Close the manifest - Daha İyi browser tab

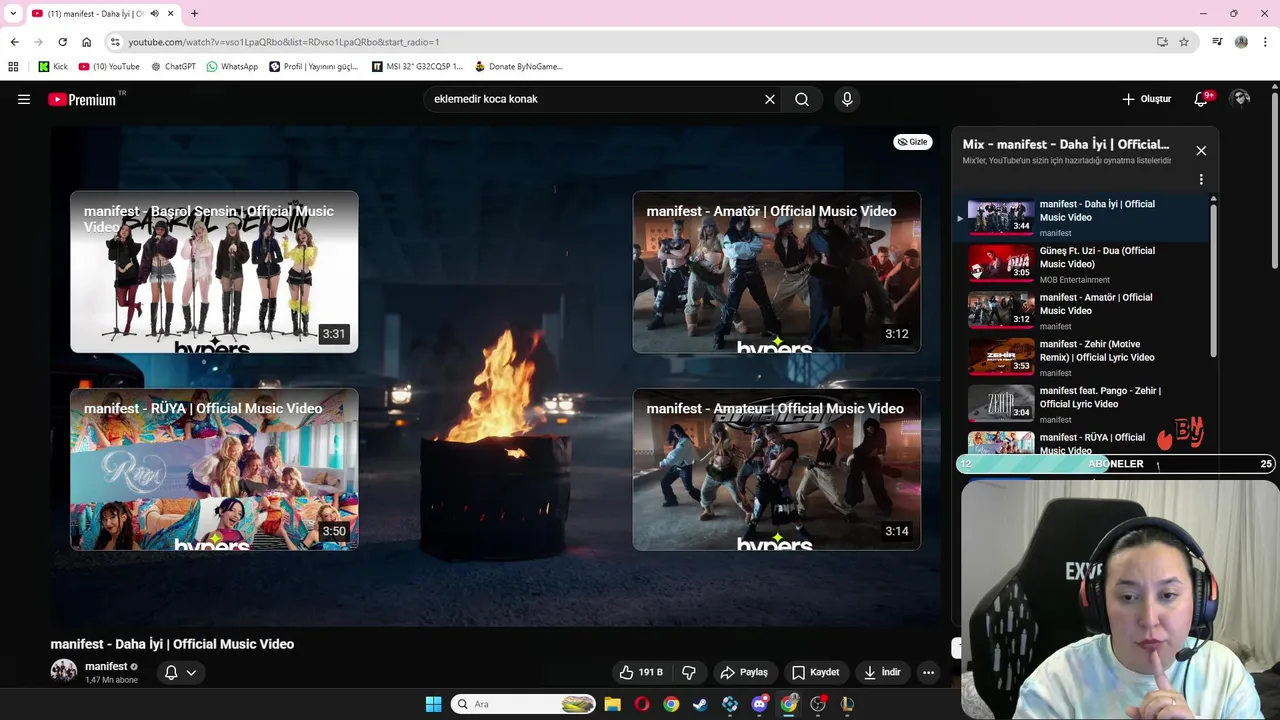(171, 14)
